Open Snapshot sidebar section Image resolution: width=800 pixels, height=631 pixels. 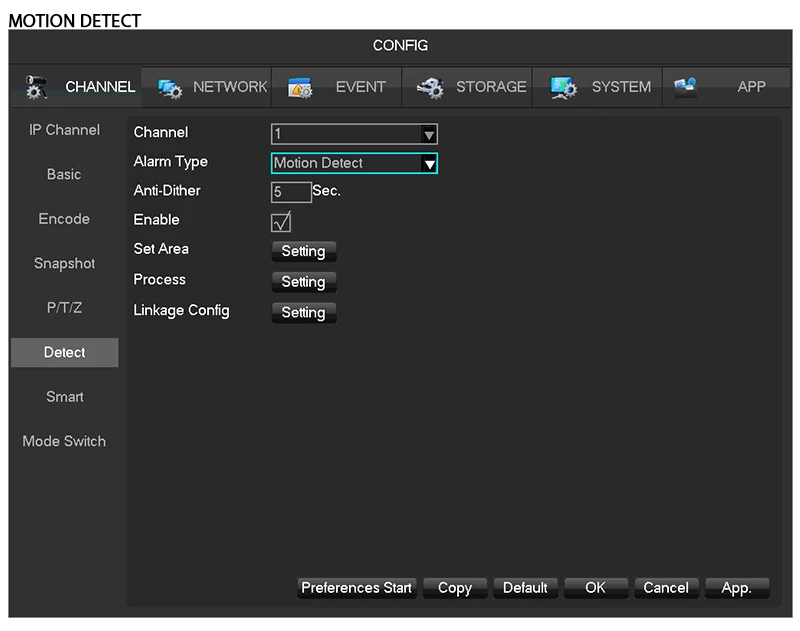point(64,264)
